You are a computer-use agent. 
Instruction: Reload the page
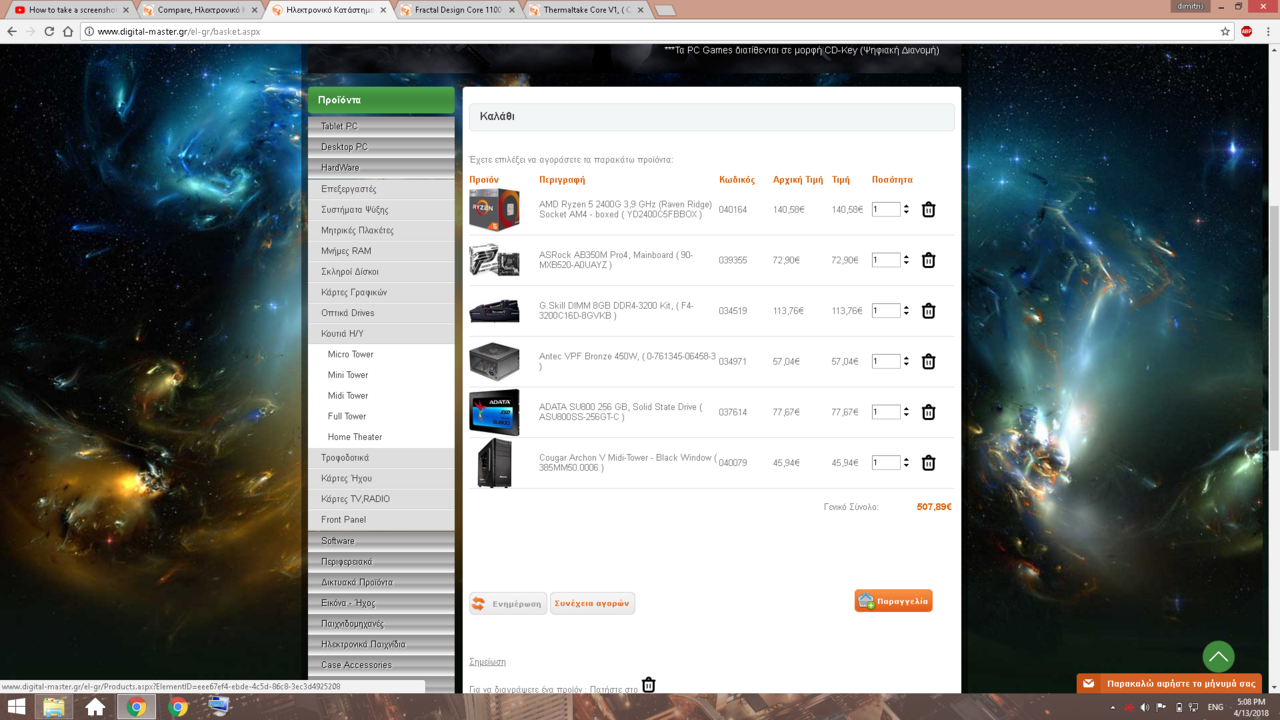tap(49, 31)
